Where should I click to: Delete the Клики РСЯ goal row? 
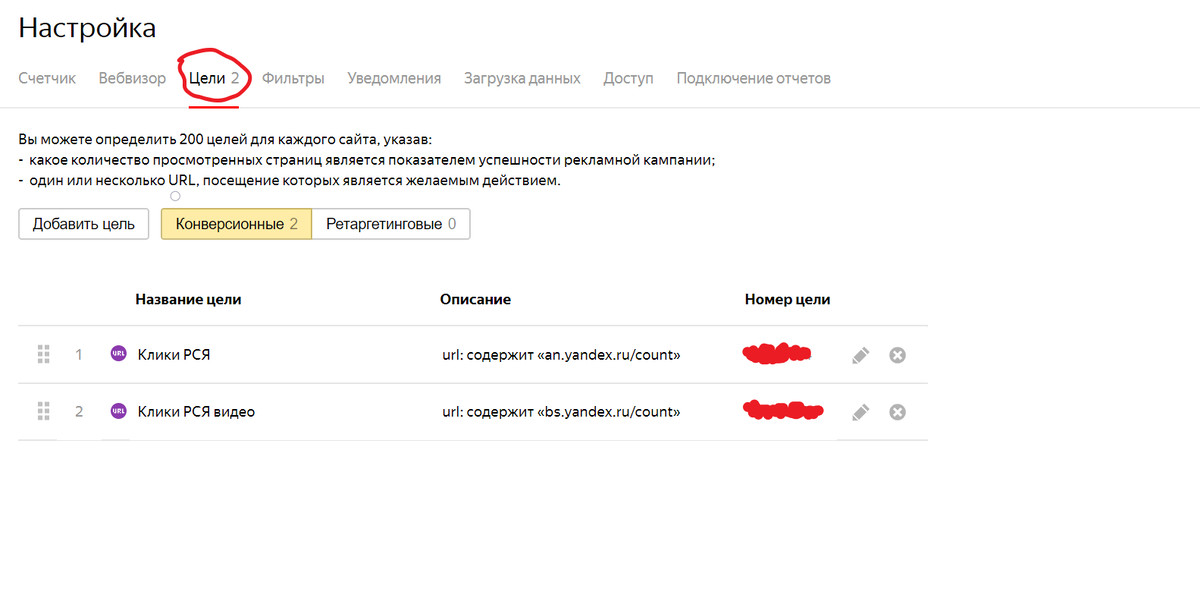(898, 355)
